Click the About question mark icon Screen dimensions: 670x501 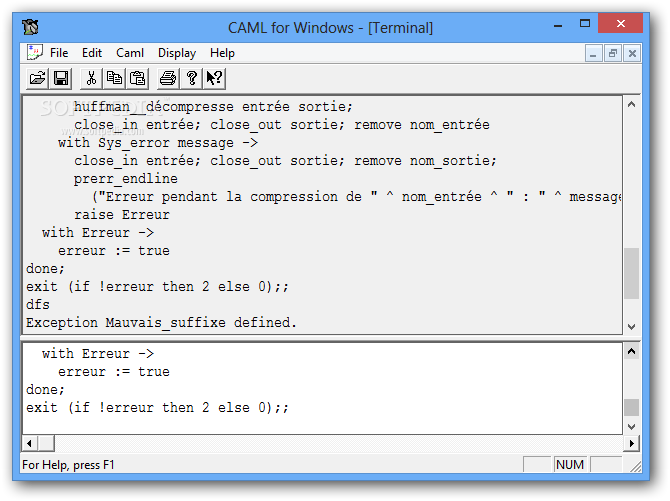pyautogui.click(x=191, y=78)
